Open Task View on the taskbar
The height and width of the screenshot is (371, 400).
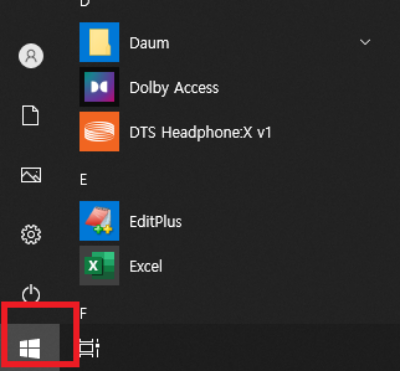pyautogui.click(x=90, y=348)
